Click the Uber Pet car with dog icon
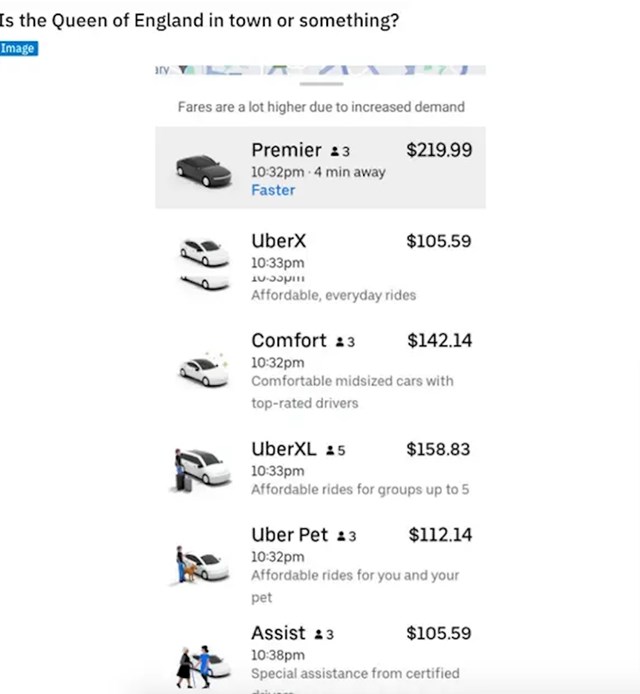Screen dimensions: 640x694 point(201,564)
